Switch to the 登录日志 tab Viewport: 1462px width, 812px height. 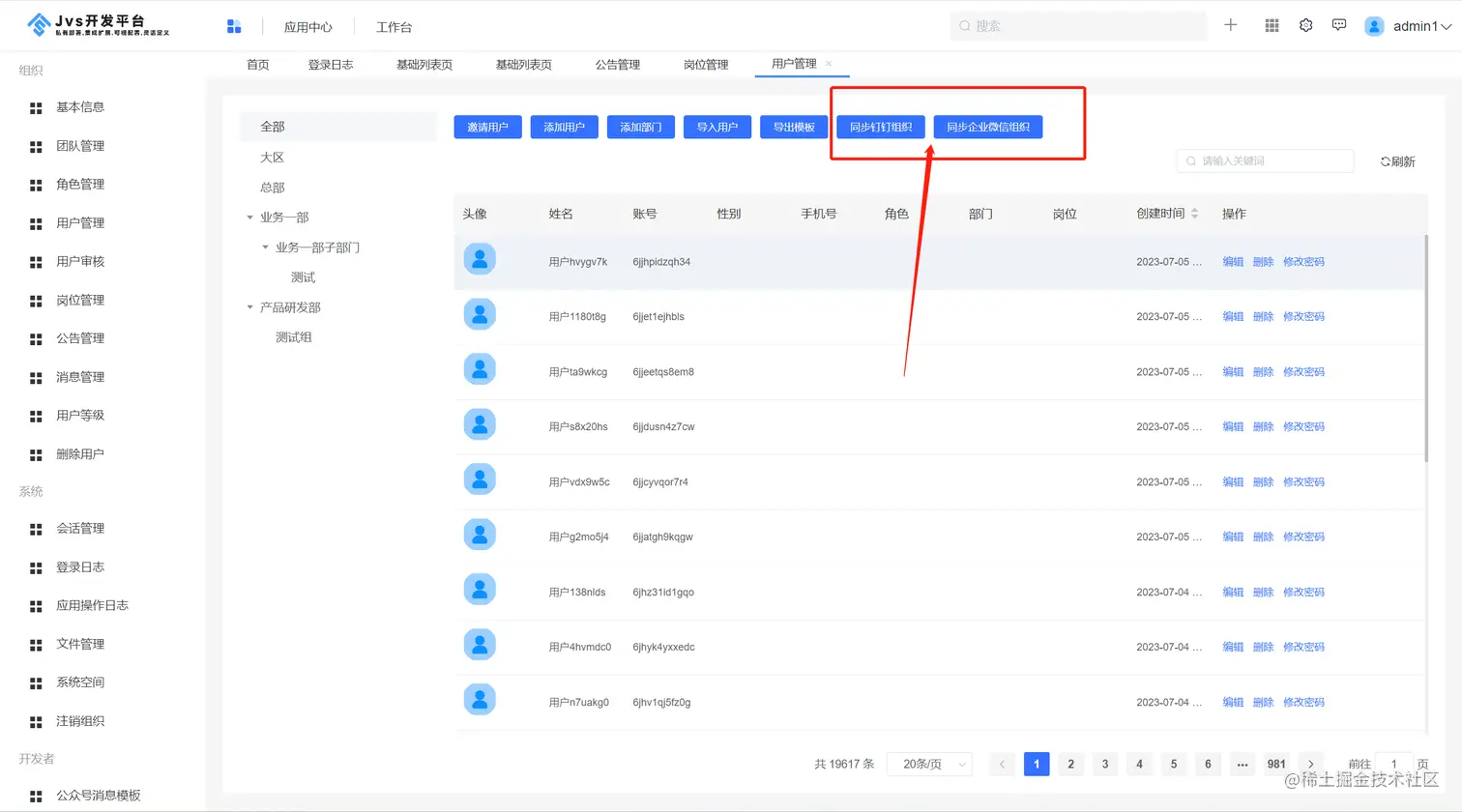point(331,65)
